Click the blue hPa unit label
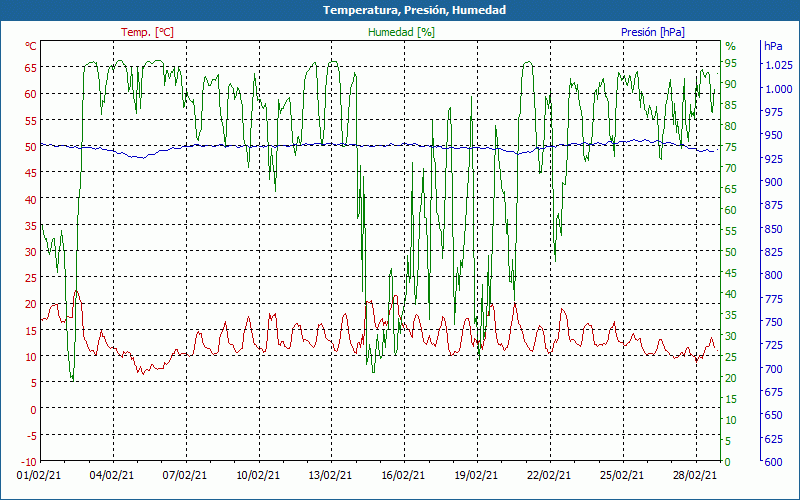The width and height of the screenshot is (800, 500). point(773,46)
